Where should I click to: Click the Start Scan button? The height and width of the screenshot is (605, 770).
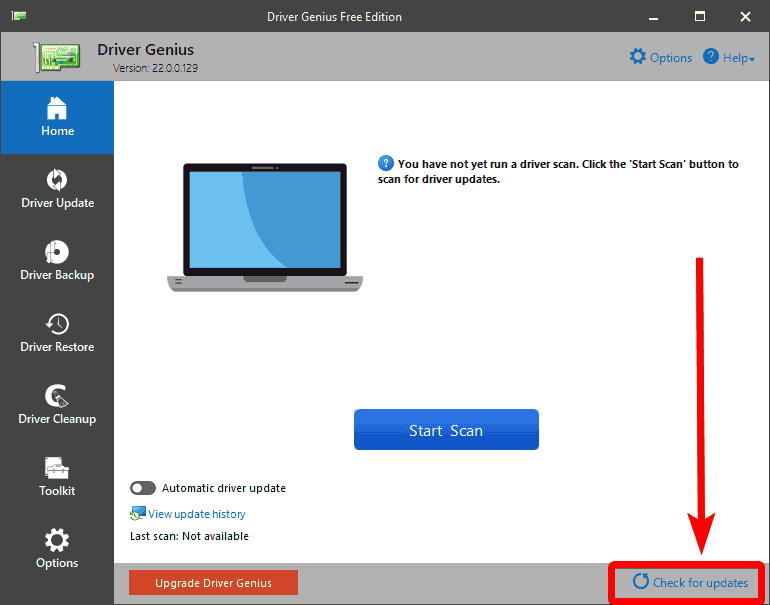coord(446,430)
